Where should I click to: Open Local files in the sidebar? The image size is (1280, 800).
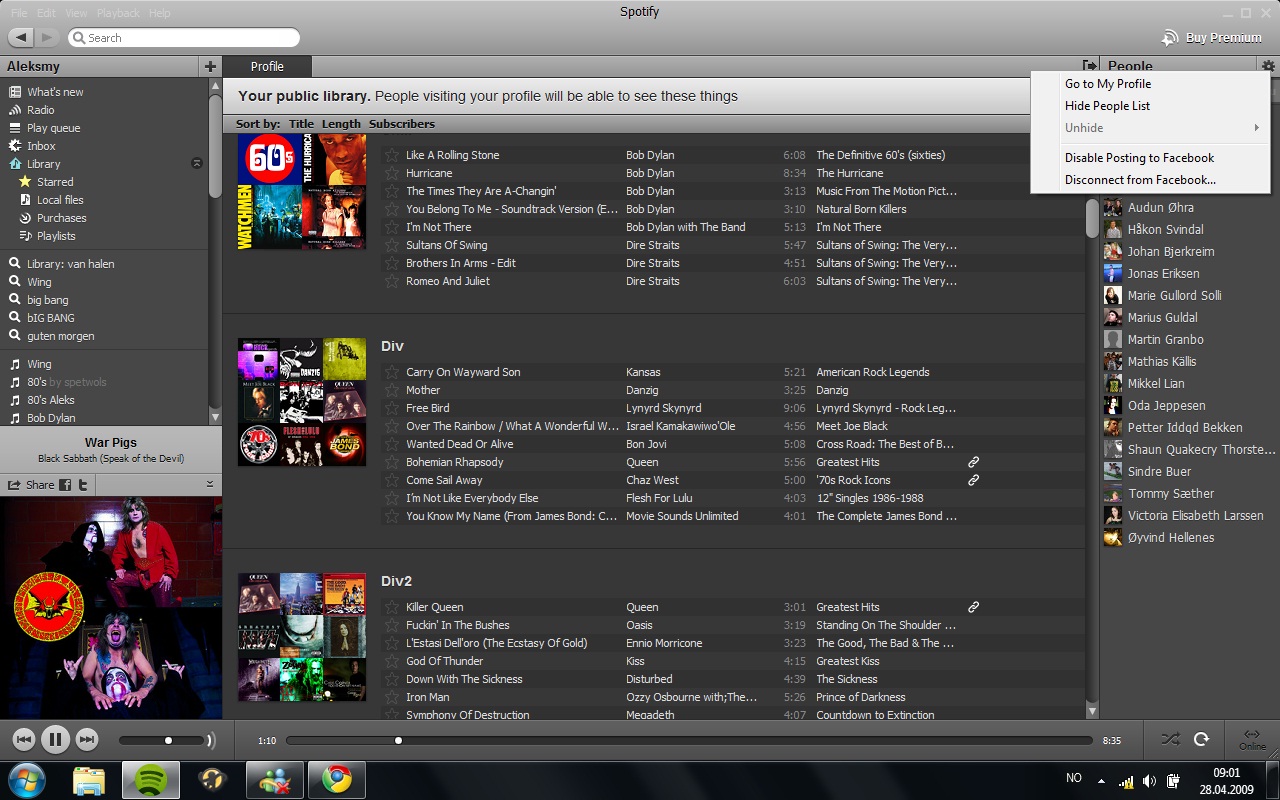pyautogui.click(x=60, y=200)
